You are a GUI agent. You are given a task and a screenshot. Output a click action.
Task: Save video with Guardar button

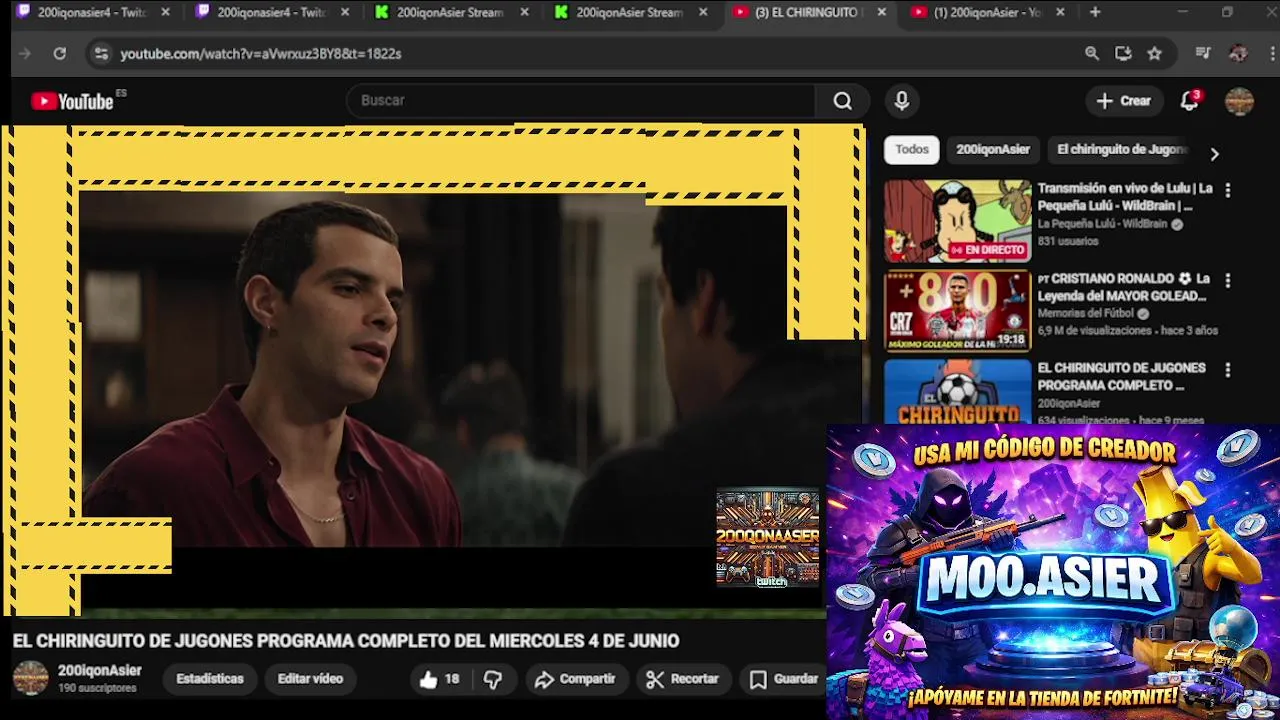point(784,680)
